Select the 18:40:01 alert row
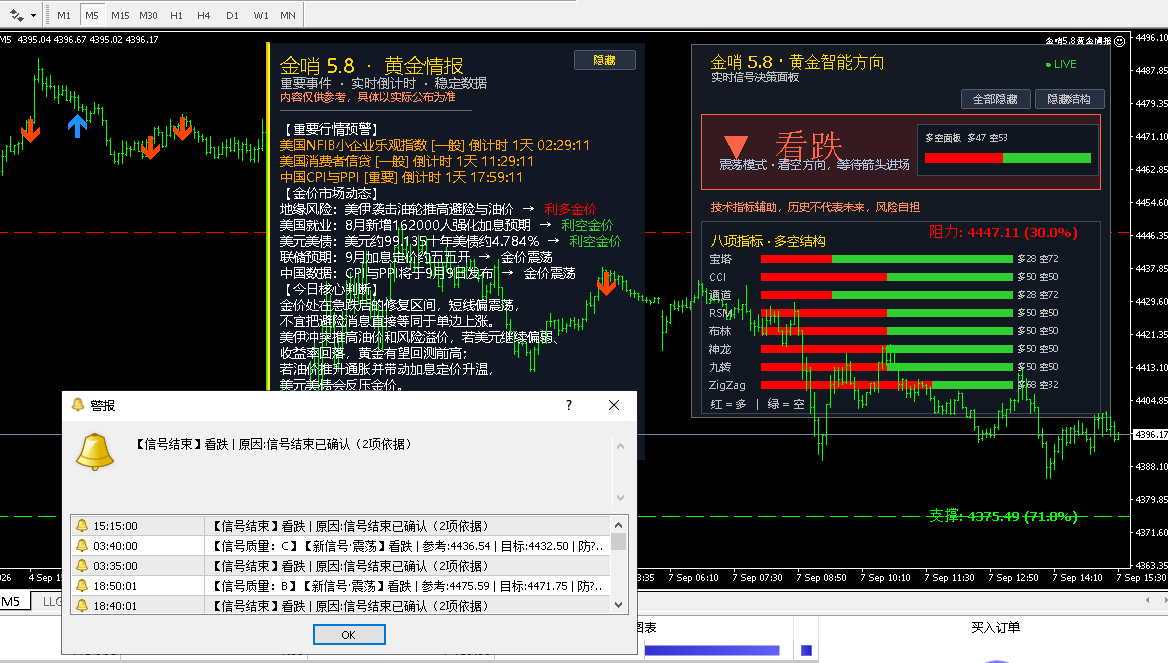 [341, 606]
